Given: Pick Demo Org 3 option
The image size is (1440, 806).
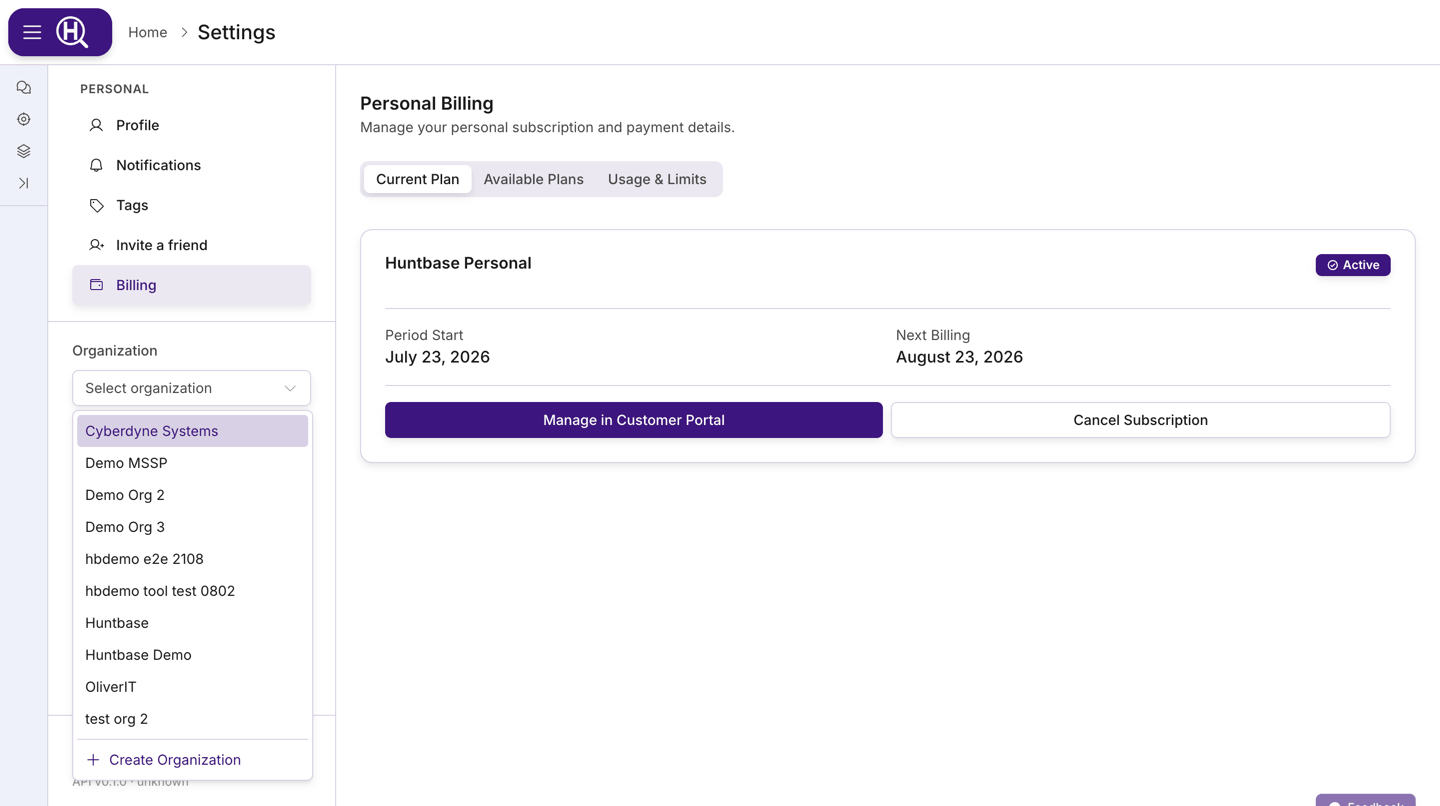Looking at the screenshot, I should [192, 527].
